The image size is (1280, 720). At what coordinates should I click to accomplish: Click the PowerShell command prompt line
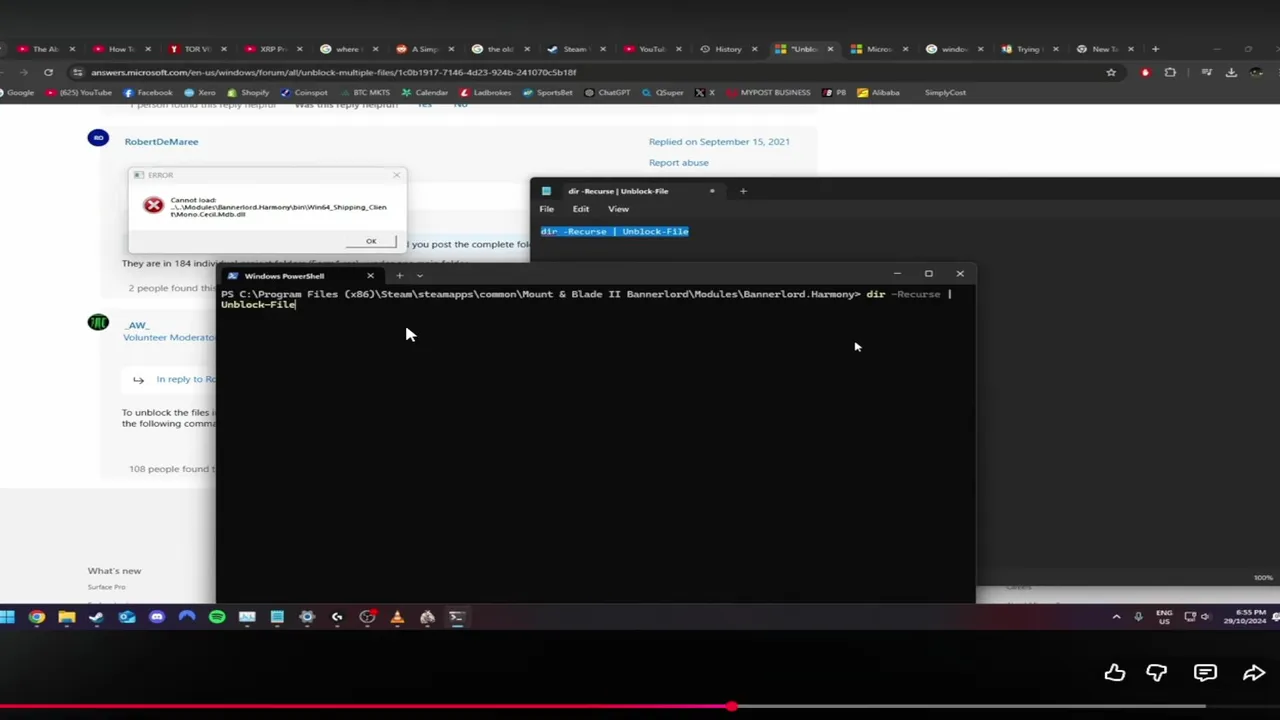(586, 299)
